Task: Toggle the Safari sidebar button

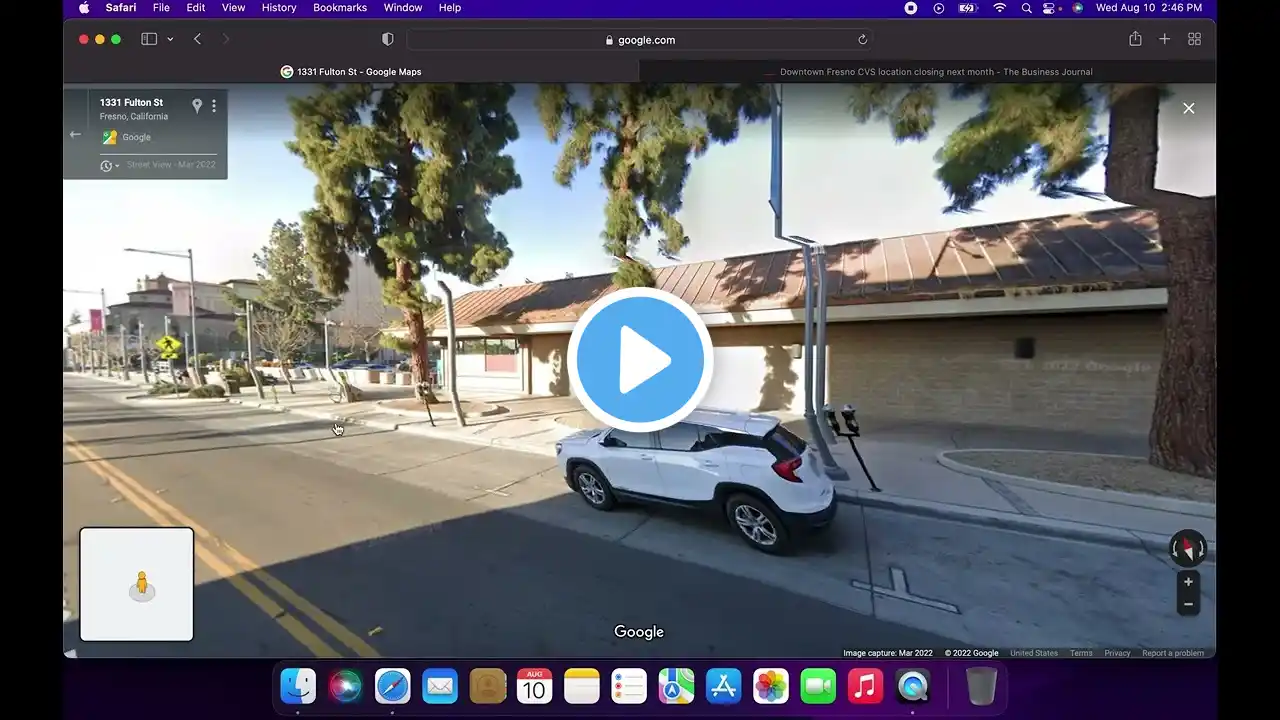Action: point(149,39)
